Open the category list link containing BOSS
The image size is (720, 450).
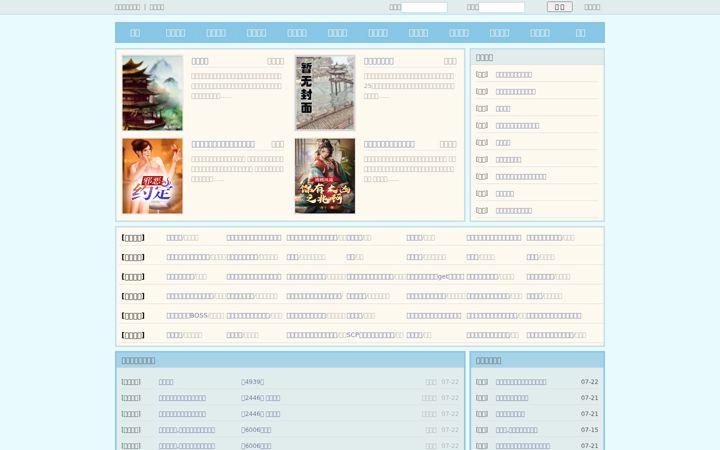(187, 315)
